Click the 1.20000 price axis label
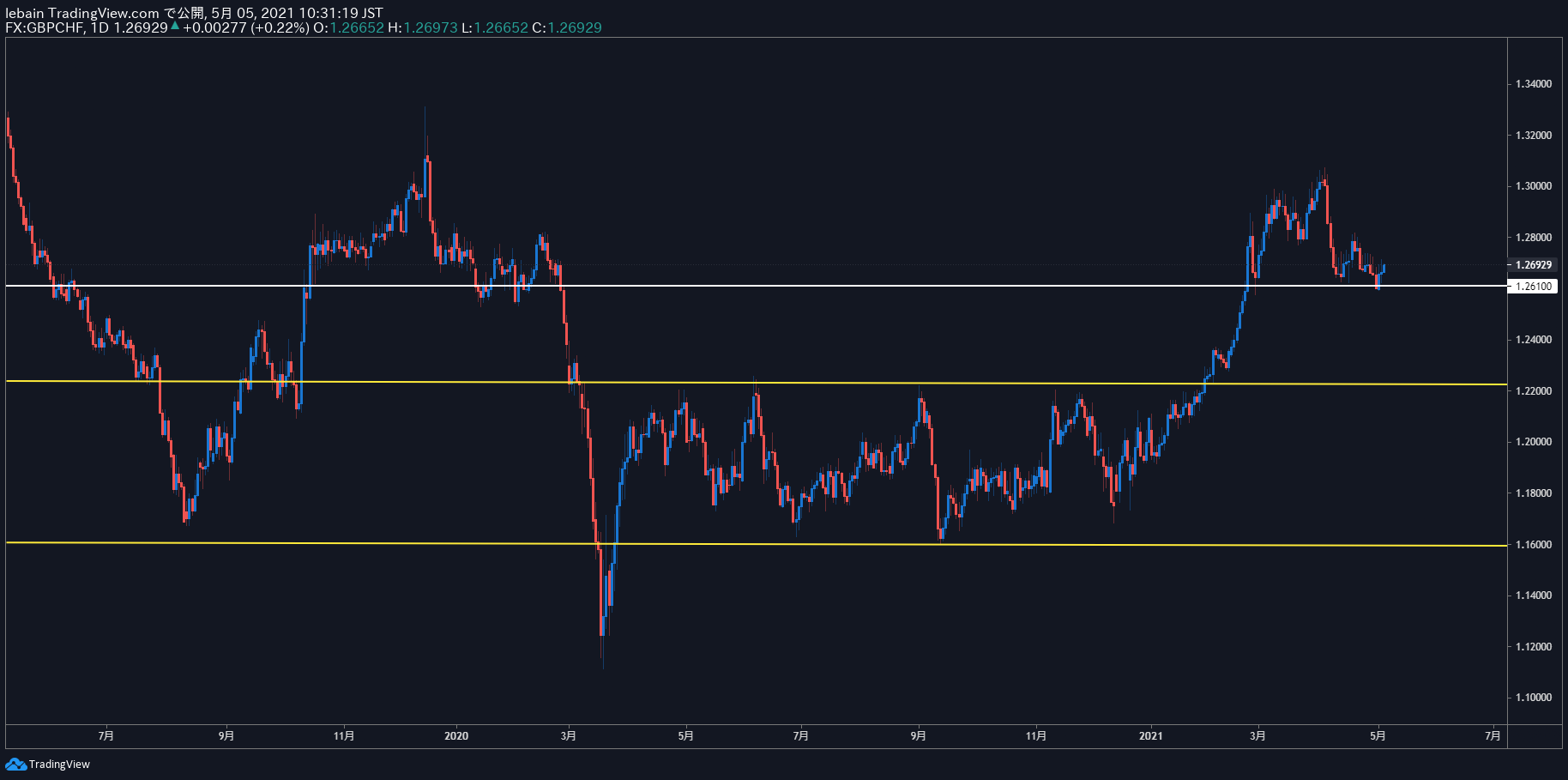The image size is (1568, 780). pos(1533,442)
